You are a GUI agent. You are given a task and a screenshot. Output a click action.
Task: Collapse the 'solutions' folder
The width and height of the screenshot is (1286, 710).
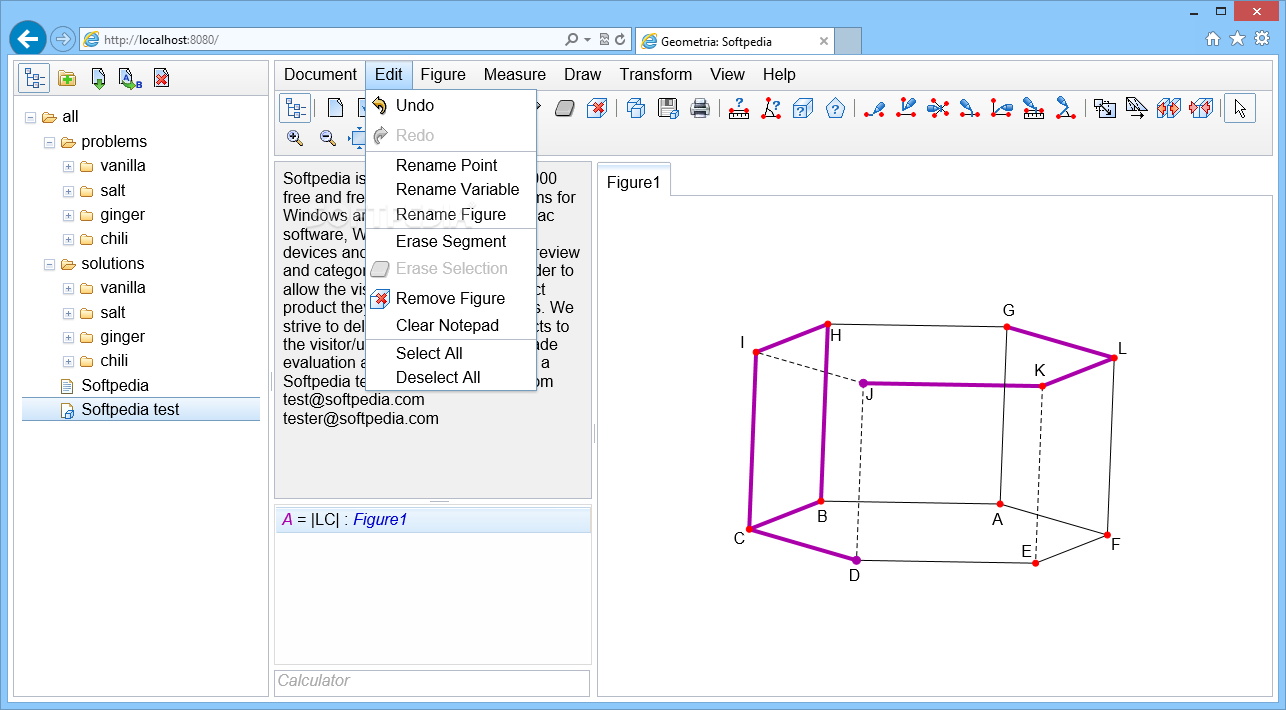coord(49,264)
